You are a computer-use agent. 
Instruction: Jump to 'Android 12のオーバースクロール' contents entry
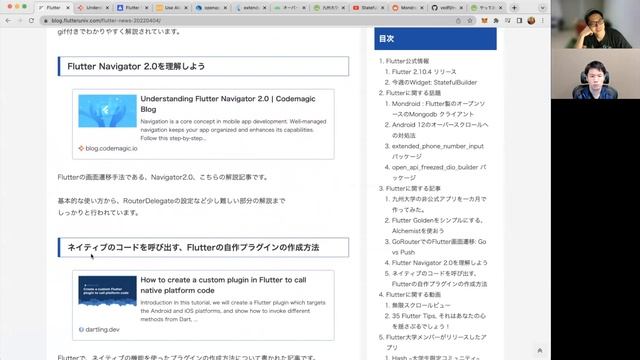[x=440, y=130]
